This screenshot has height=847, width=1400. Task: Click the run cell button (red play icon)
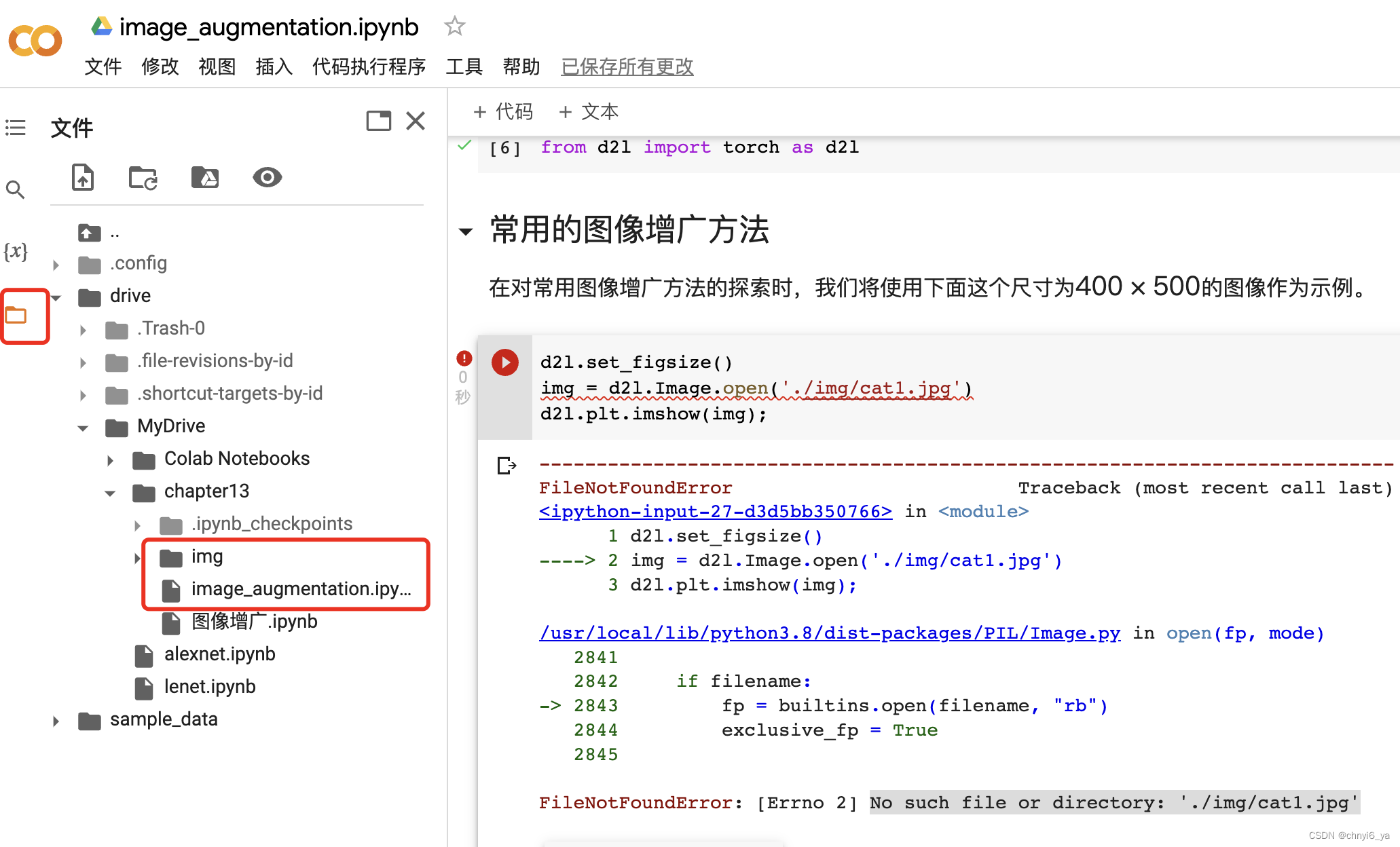pyautogui.click(x=505, y=362)
